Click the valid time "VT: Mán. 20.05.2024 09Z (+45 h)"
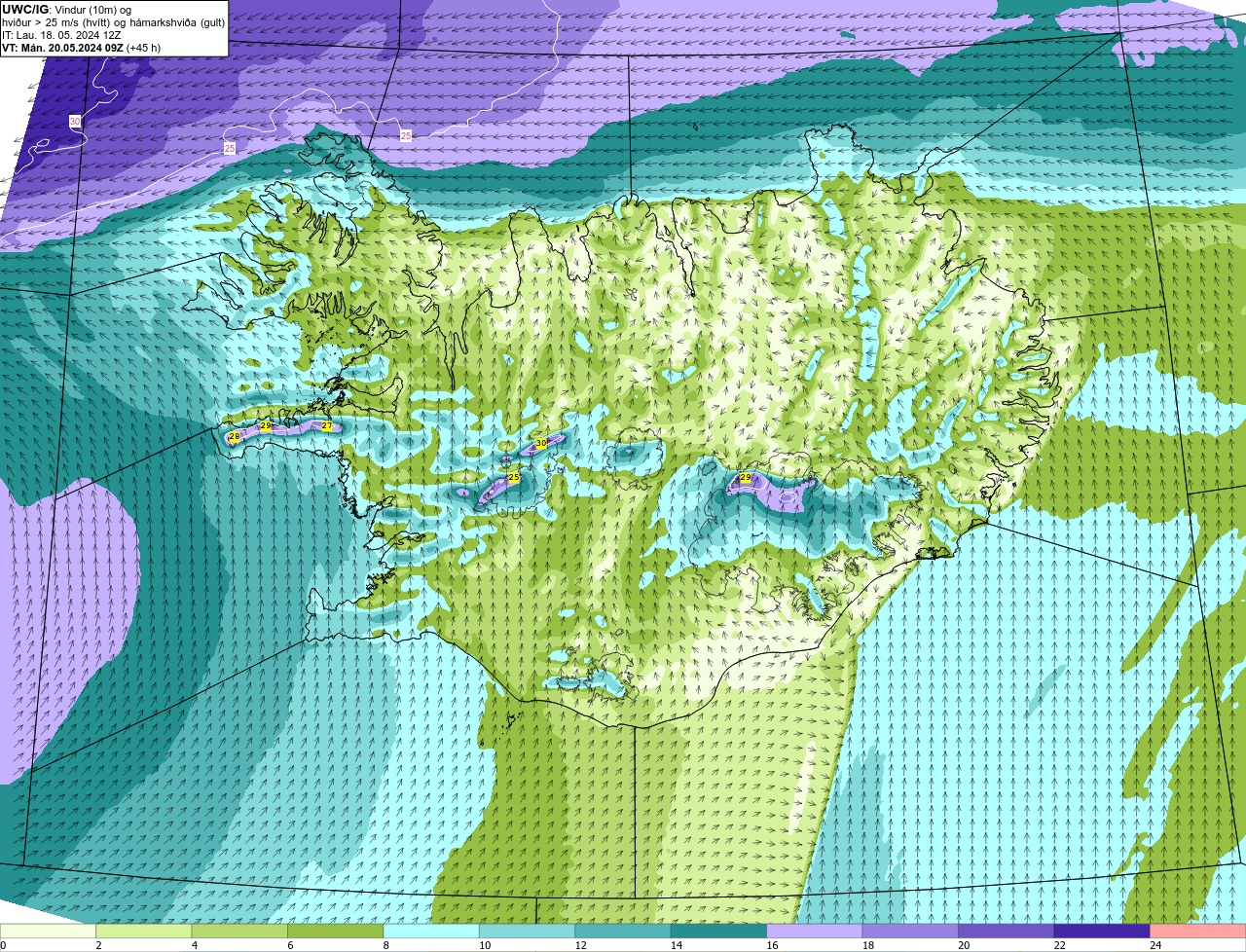Screen dimensions: 1246x952 coord(82,47)
